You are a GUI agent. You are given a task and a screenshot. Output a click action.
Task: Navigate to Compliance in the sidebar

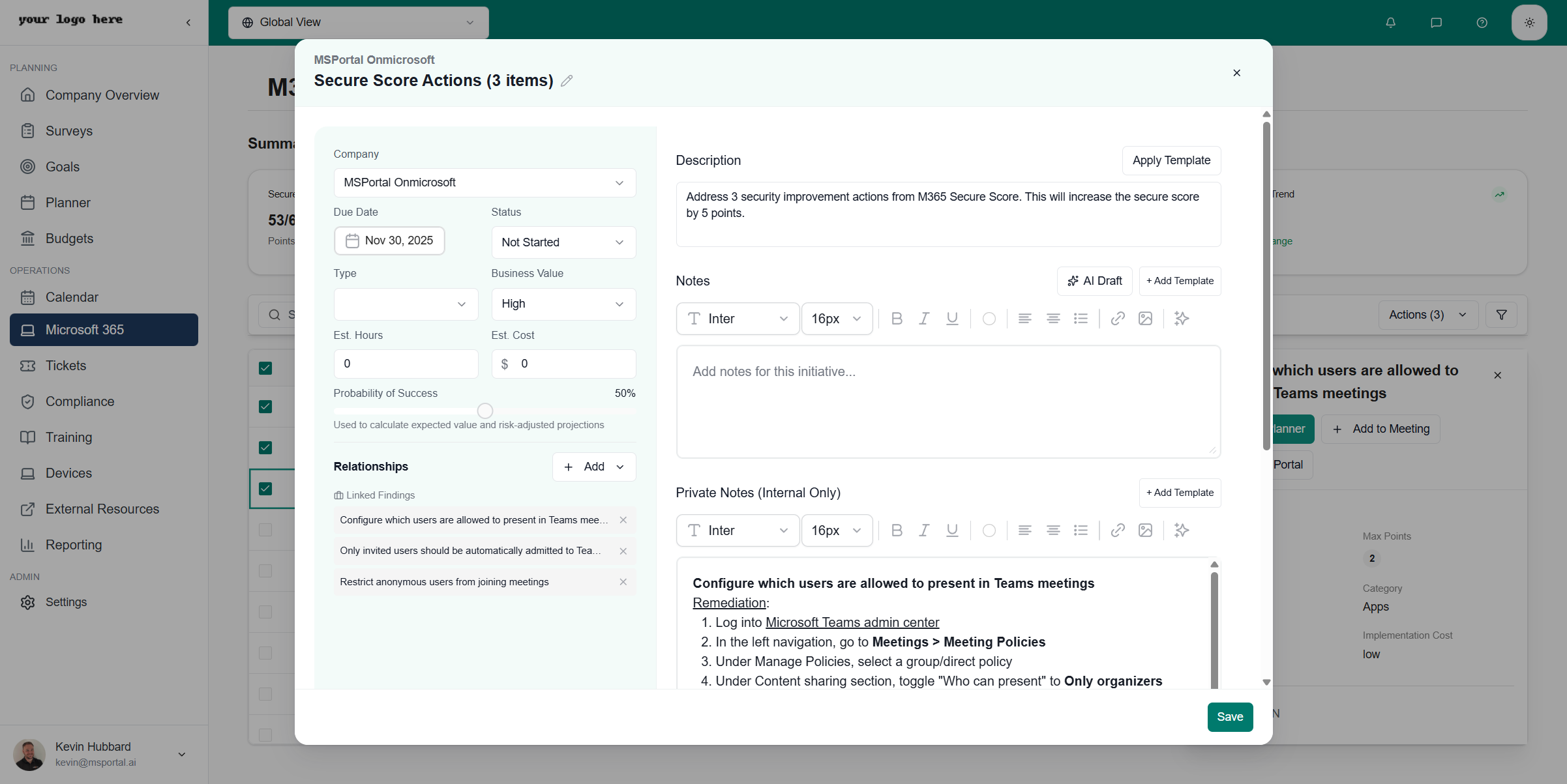[x=80, y=401]
